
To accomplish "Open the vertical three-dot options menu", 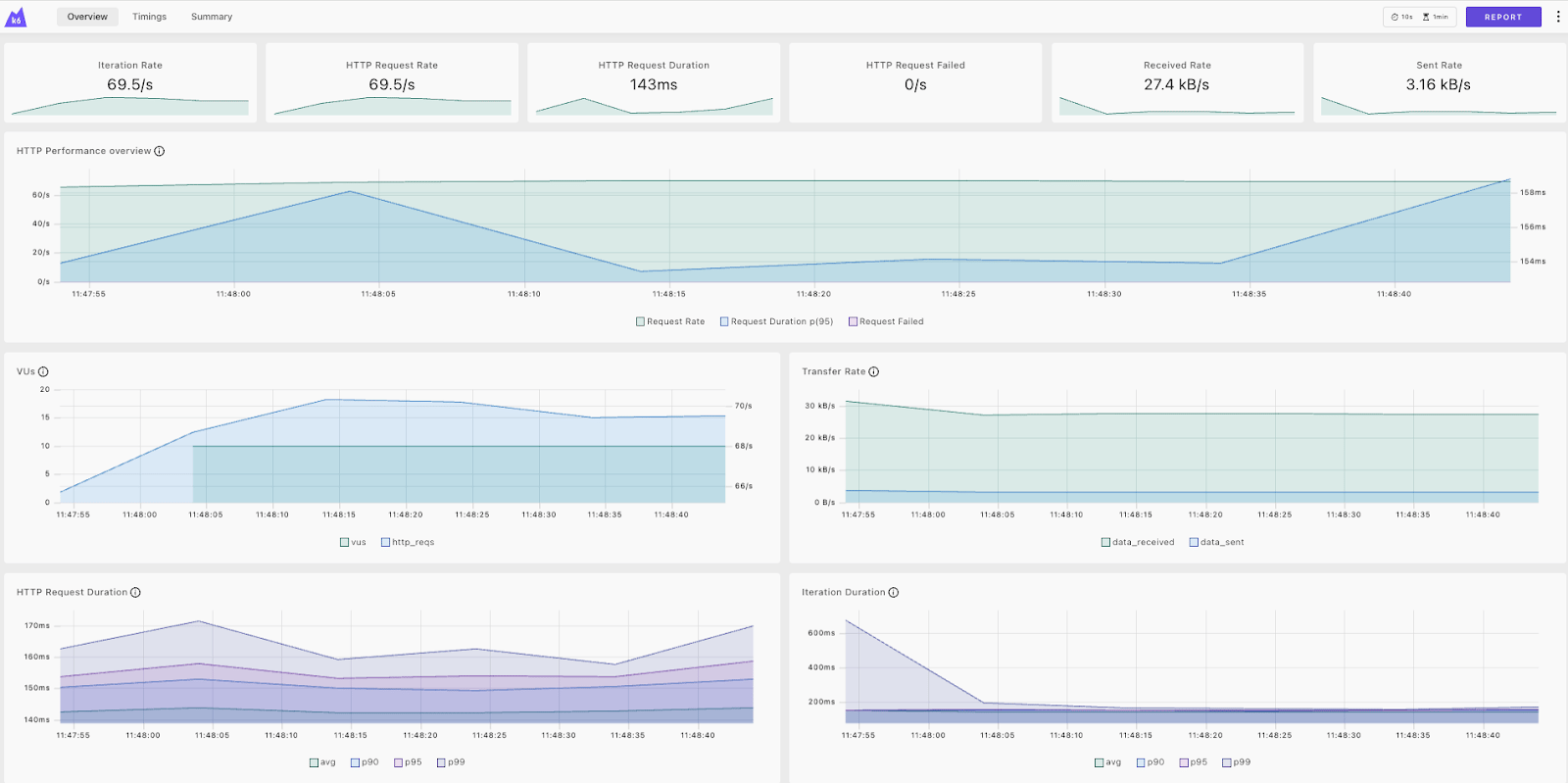I will pos(1558,17).
